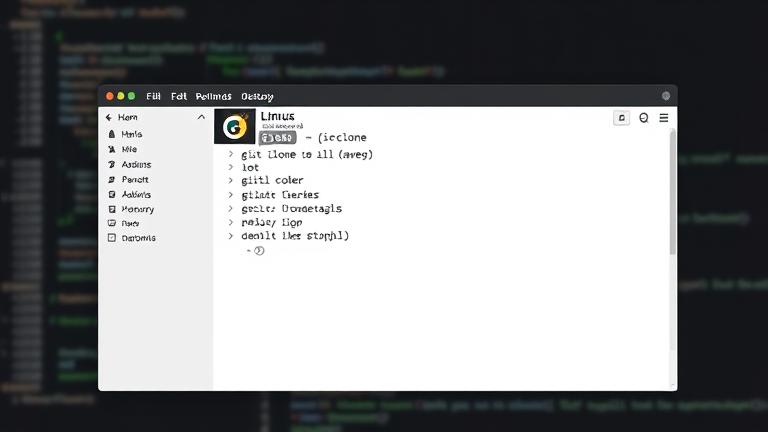Viewport: 768px width, 432px height.
Task: Click the 'nalac/ Liop' row text
Action: [272, 223]
